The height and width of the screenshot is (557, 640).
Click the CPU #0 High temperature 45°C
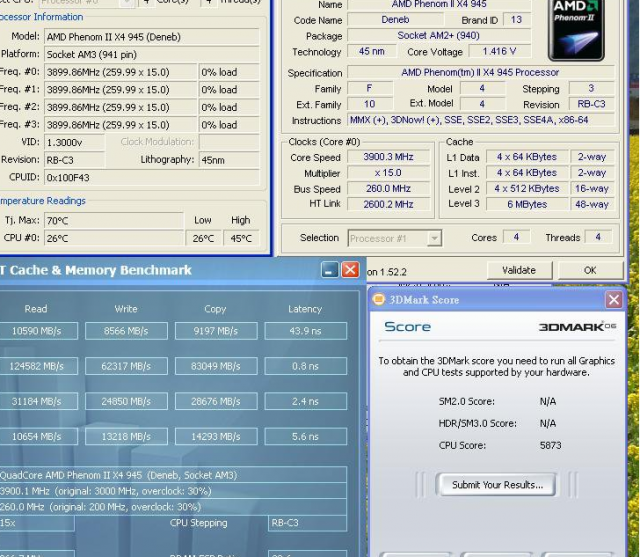241,238
